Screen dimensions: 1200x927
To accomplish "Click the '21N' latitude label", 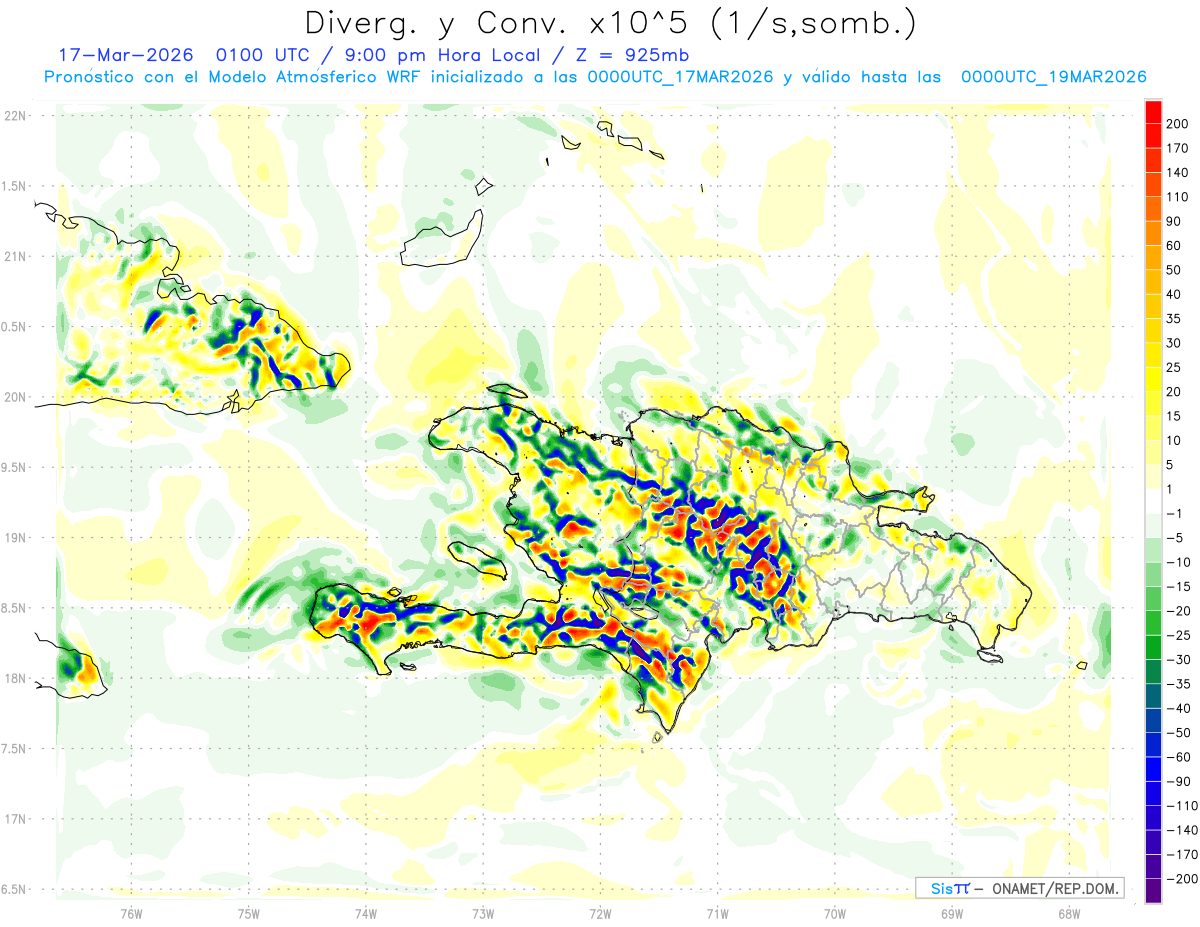I will [x=14, y=256].
